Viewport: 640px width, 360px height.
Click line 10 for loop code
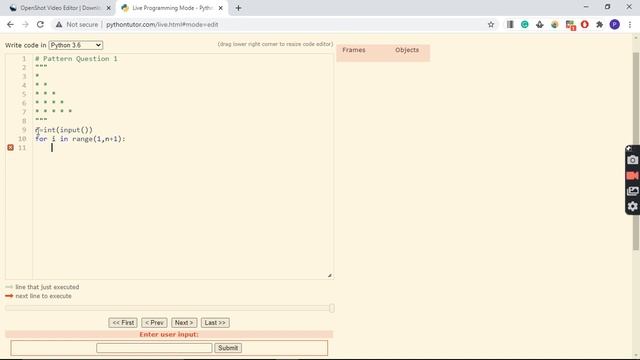pos(80,139)
